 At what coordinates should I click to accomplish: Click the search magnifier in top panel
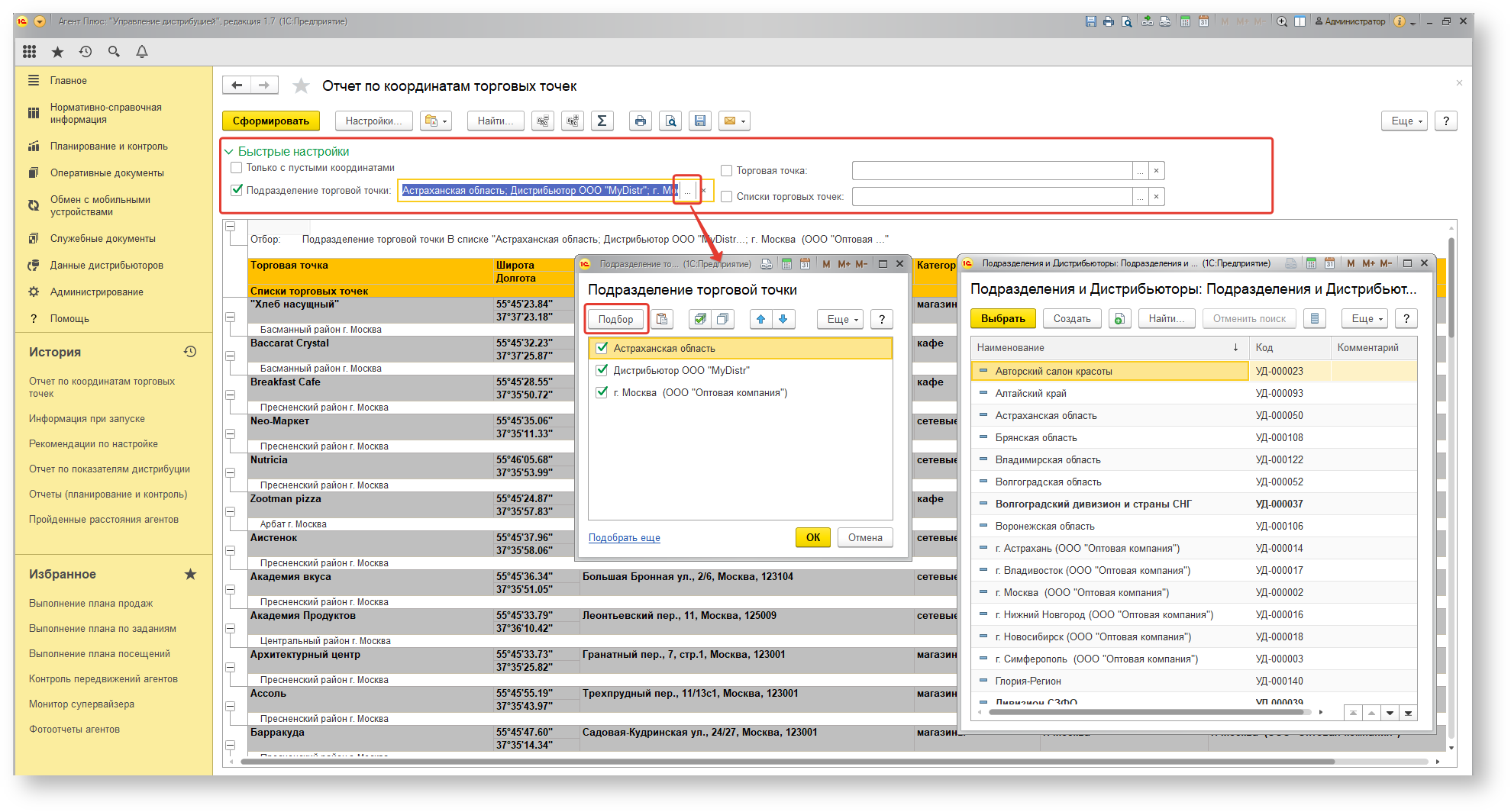click(x=114, y=52)
